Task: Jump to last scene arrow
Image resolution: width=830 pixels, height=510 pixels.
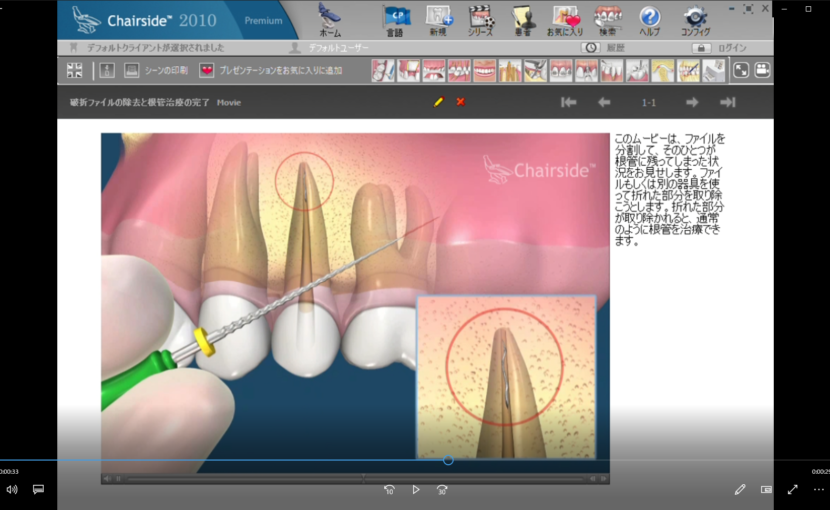Action: point(728,102)
